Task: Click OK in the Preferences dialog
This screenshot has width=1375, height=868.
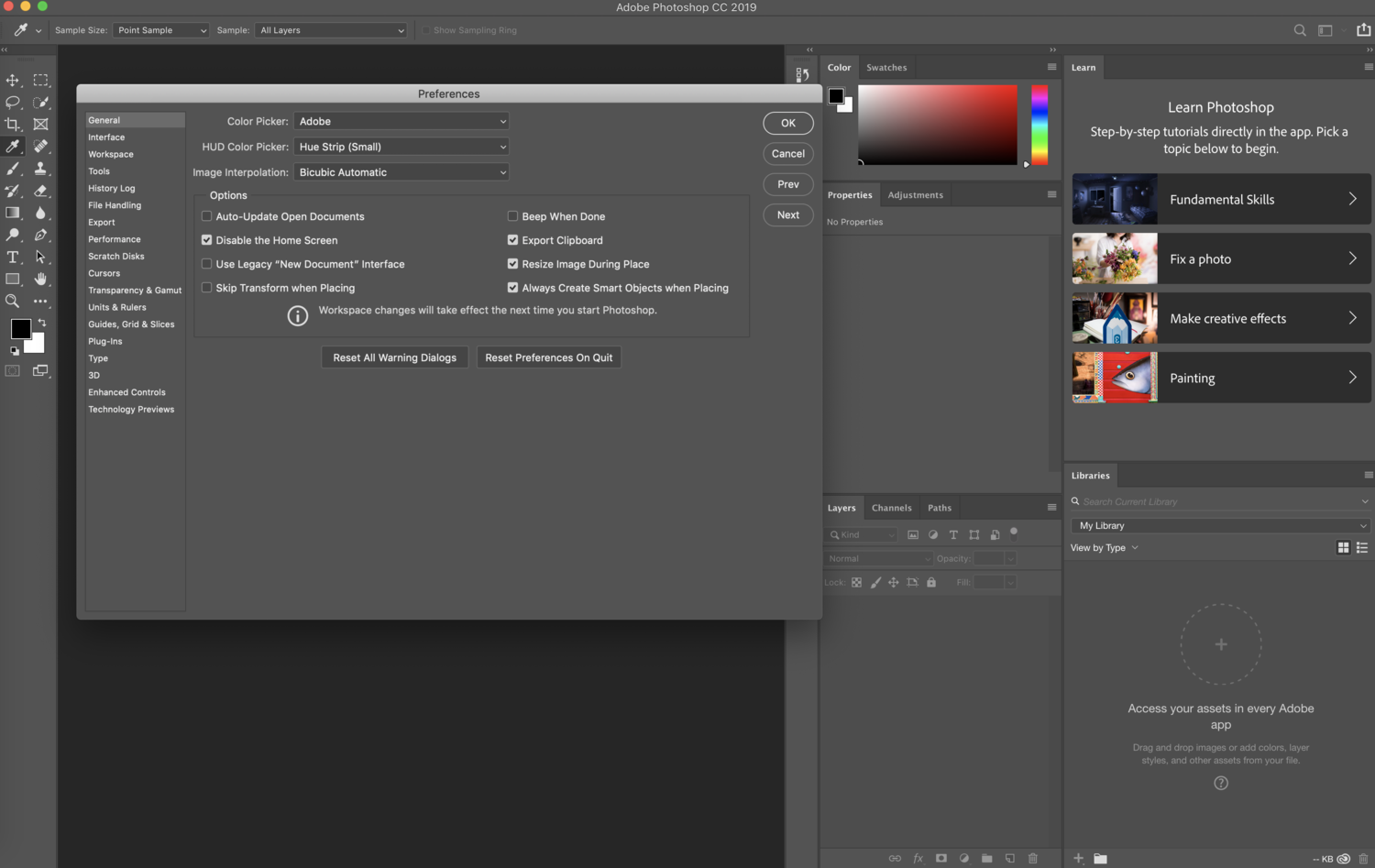Action: pyautogui.click(x=788, y=123)
